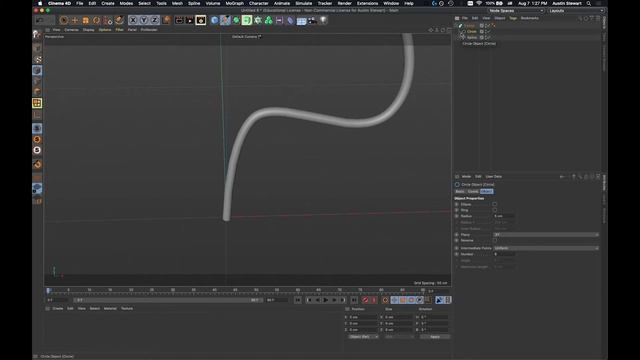Open the Object (Rel) coordinate dropdown
Viewport: 640px width, 360px height.
click(363, 337)
